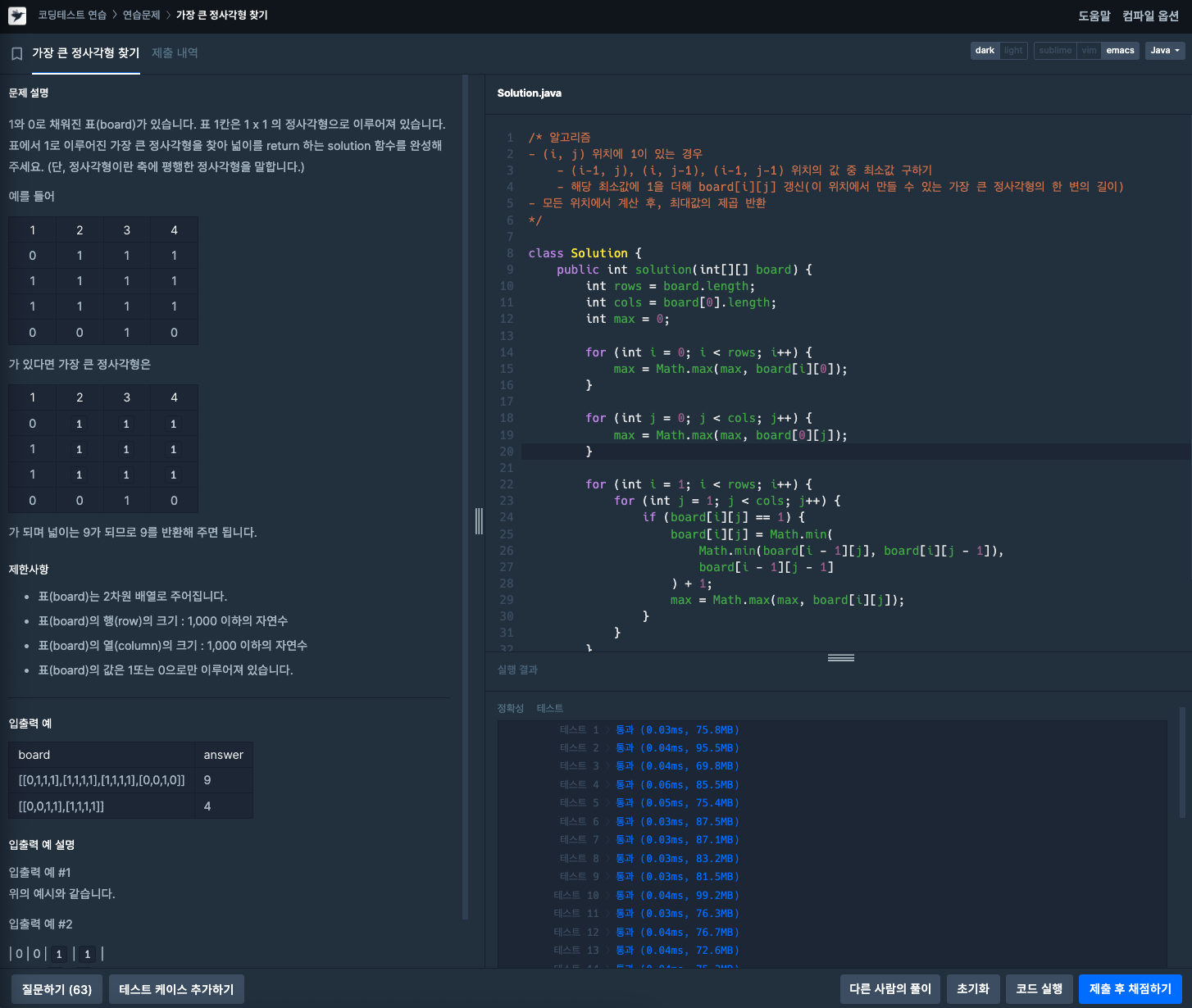Open the Java language dropdown
Screen dimensions: 1192x1008
coord(1165,51)
